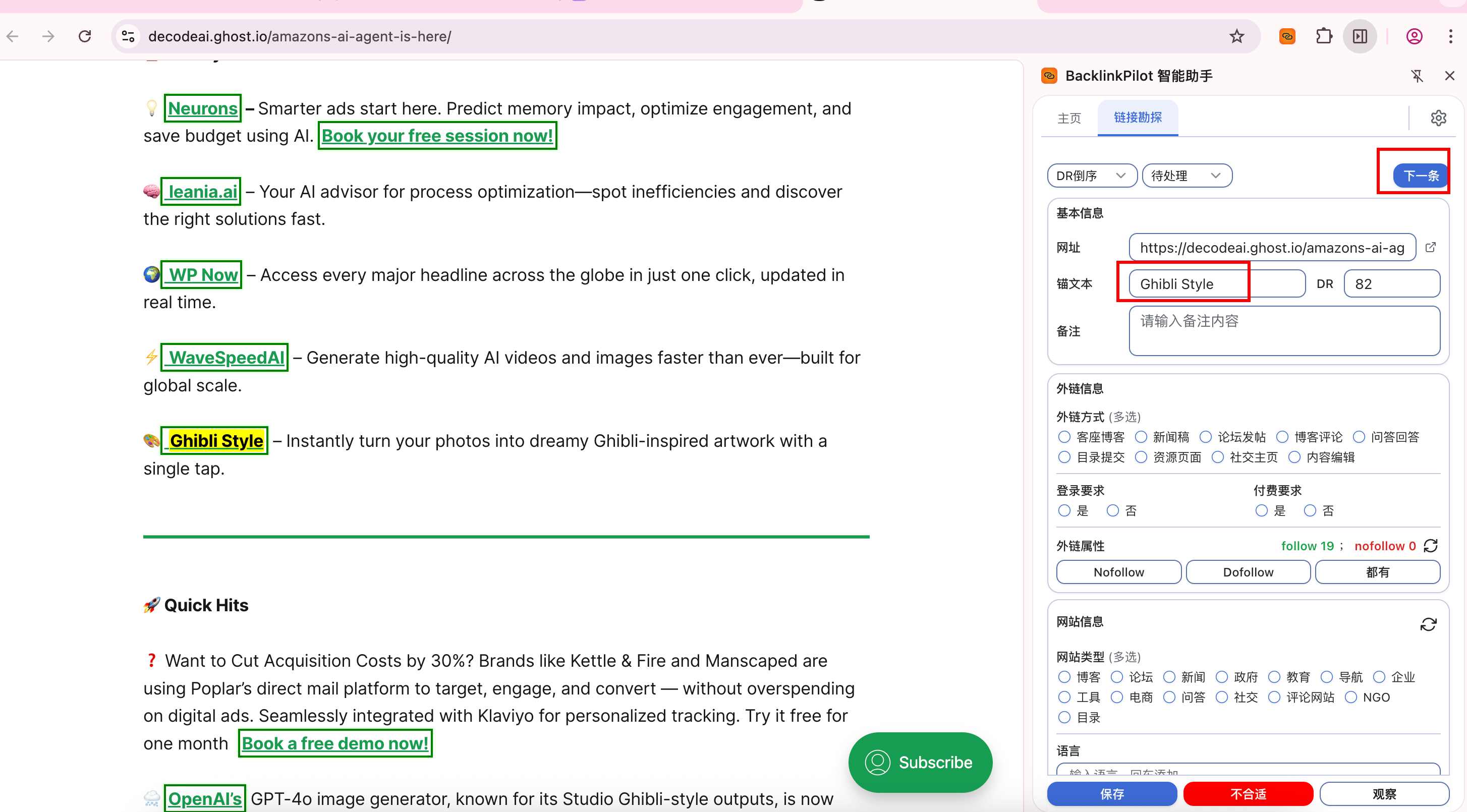Viewport: 1467px width, 812px height.
Task: Click the 锚文本 anchor text field
Action: (1217, 283)
